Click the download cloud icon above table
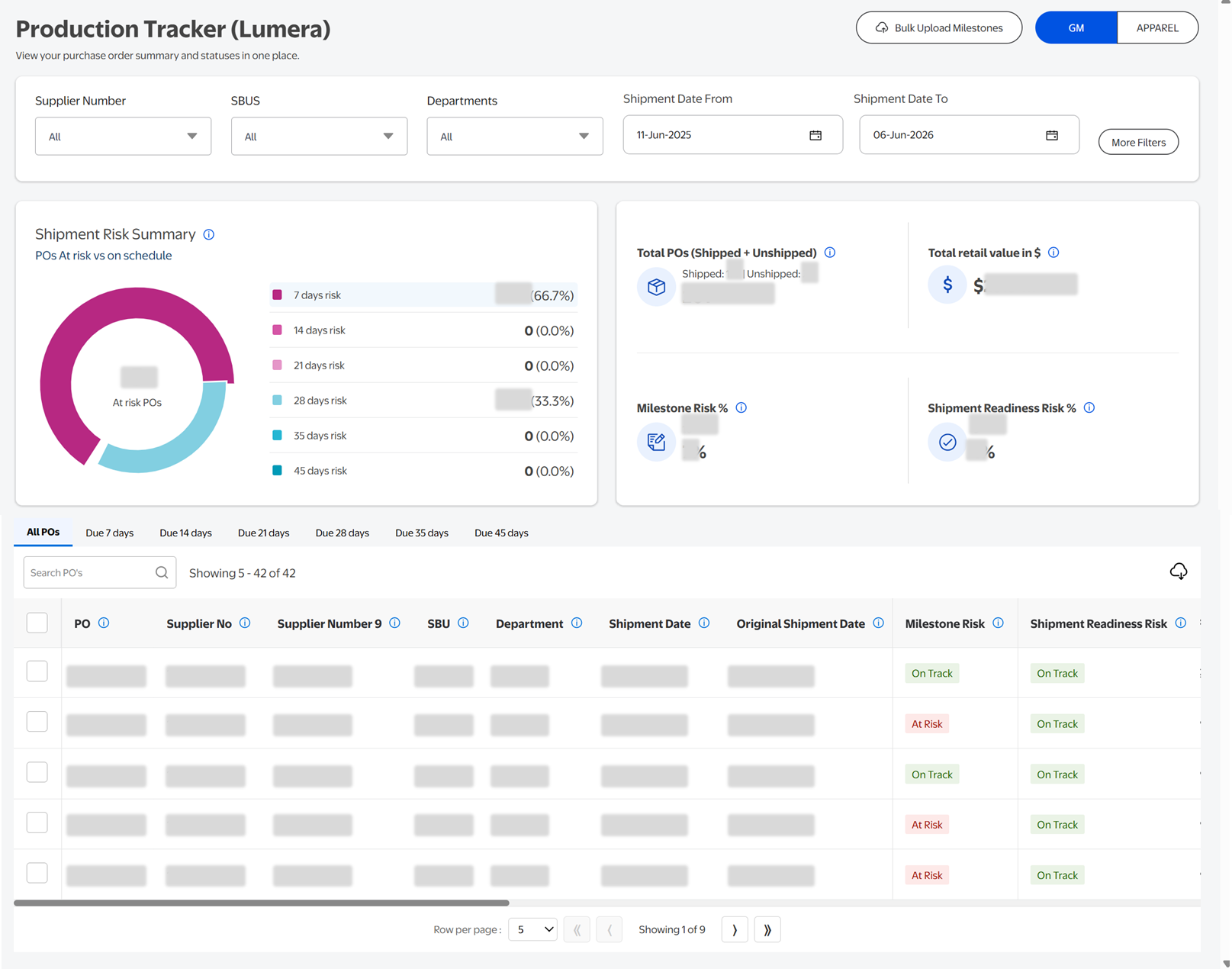The image size is (1232, 969). [1178, 571]
